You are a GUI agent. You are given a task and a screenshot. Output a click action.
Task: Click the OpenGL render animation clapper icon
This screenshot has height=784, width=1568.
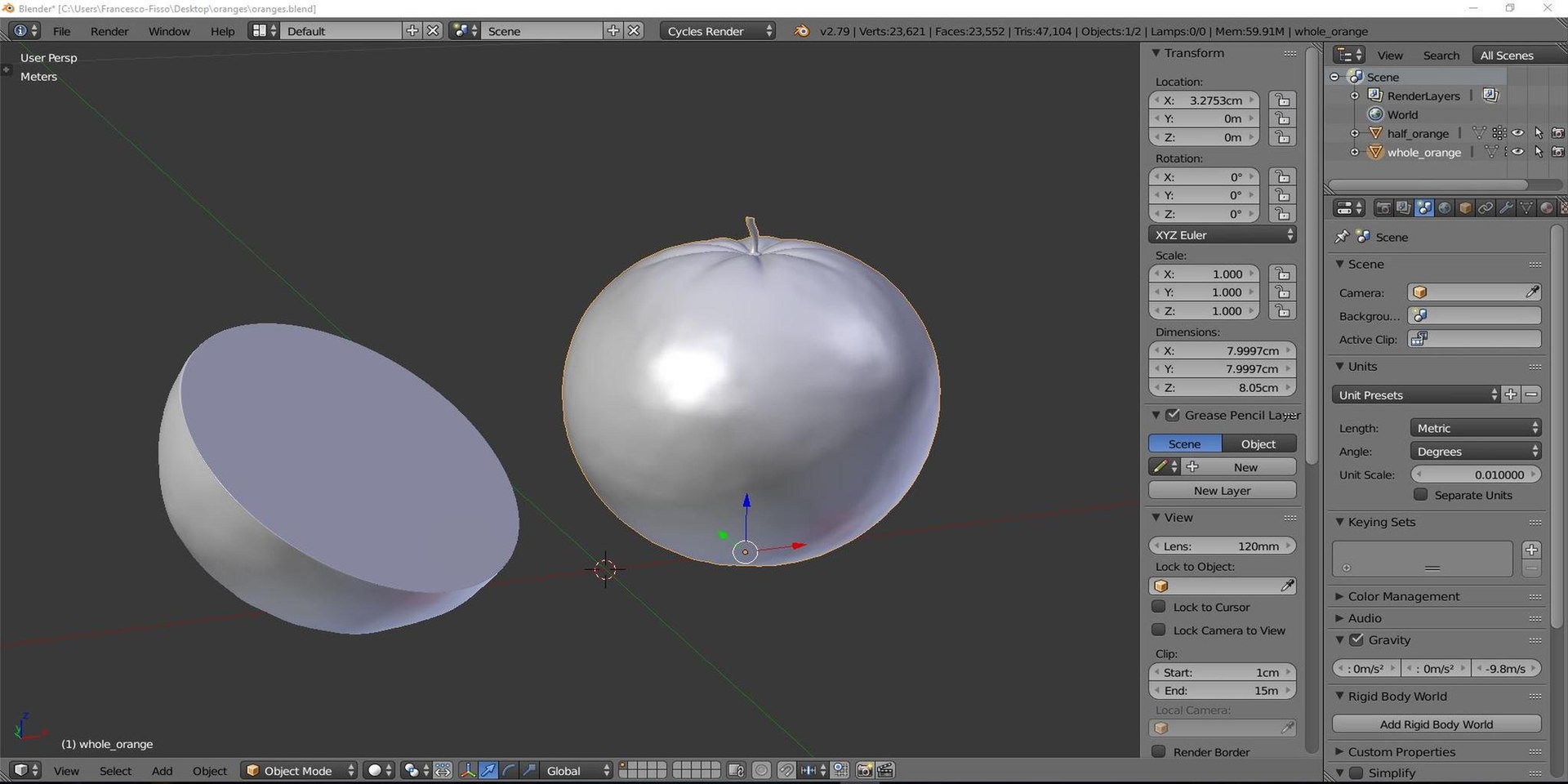point(884,770)
